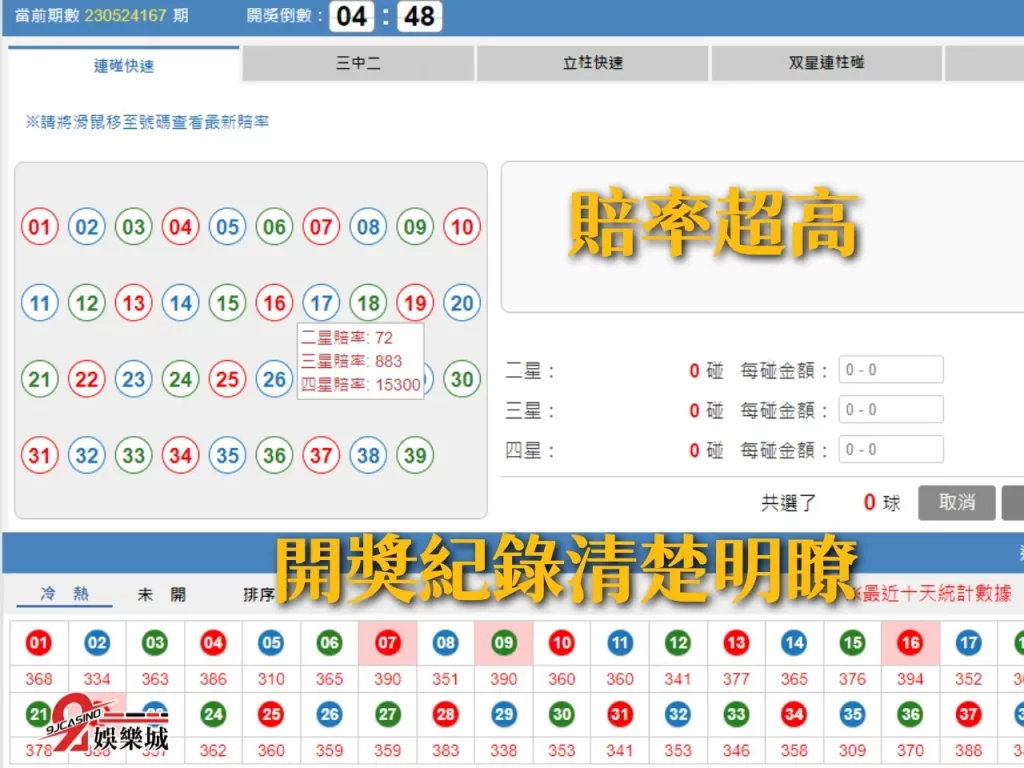Switch to the 立柱快速 tab

590,63
